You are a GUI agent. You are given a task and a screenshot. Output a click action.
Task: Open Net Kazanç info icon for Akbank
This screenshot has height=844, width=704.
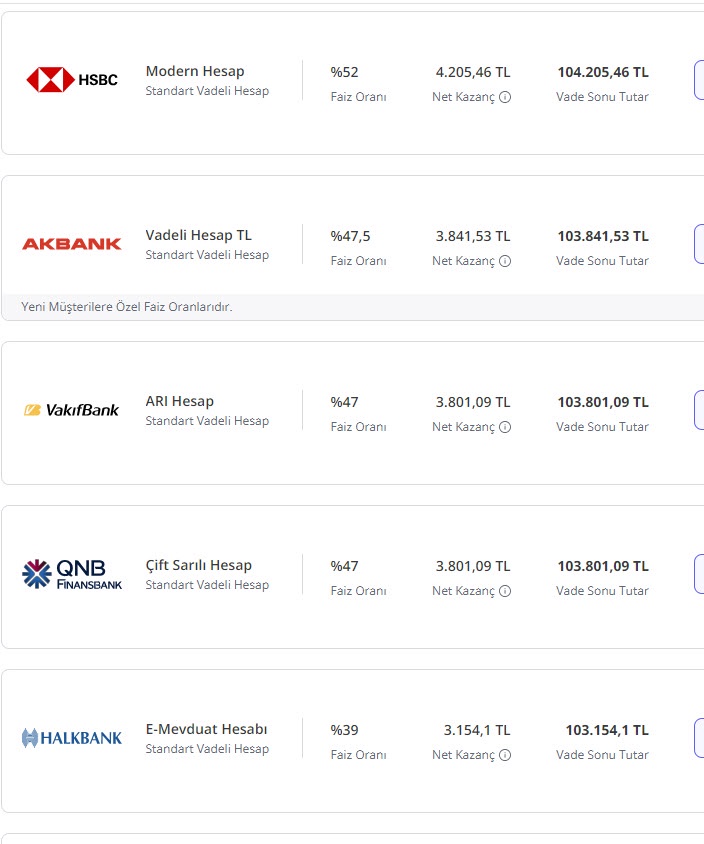pyautogui.click(x=505, y=261)
